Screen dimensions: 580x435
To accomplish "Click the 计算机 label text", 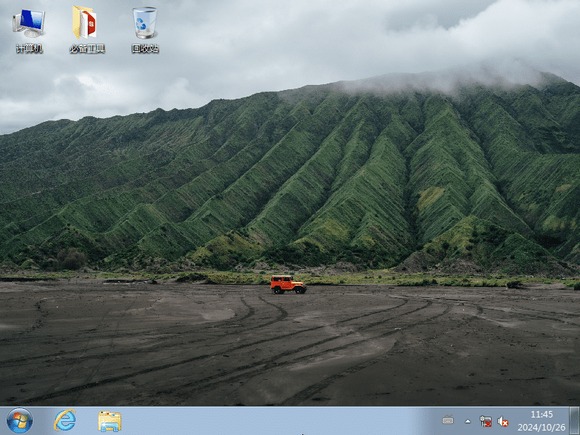I will click(x=30, y=48).
